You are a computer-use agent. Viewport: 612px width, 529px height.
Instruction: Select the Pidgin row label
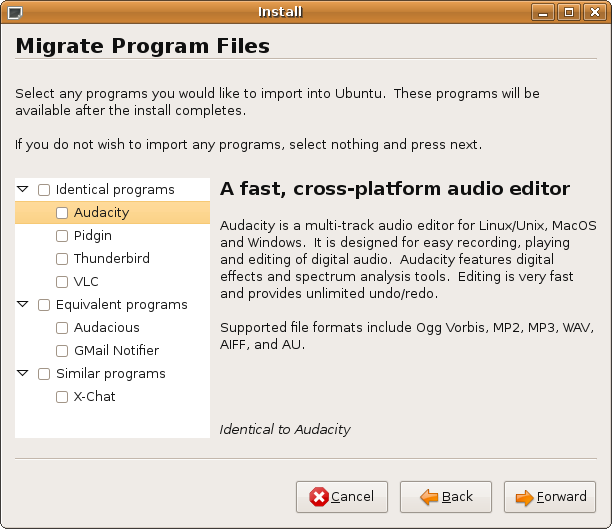(x=93, y=236)
